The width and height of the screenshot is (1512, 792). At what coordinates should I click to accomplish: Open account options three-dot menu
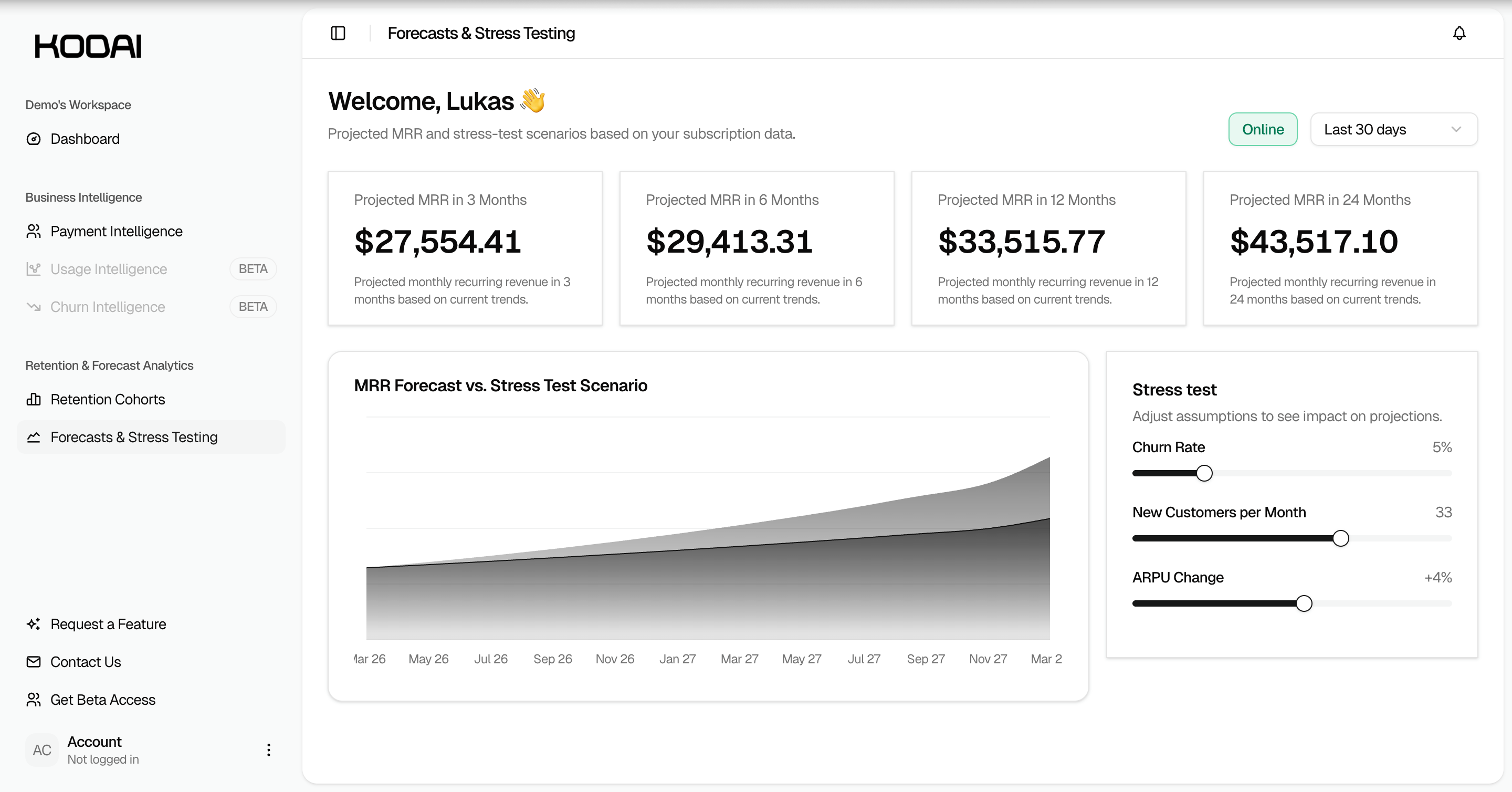pyautogui.click(x=268, y=750)
